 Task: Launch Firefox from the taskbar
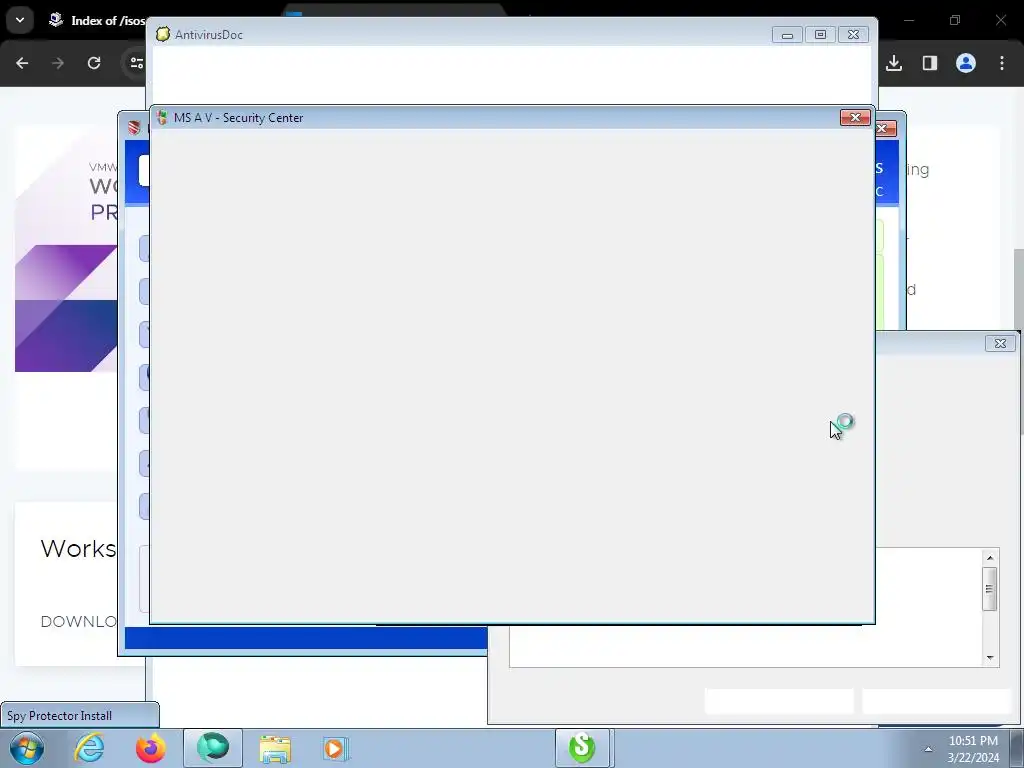(x=151, y=748)
